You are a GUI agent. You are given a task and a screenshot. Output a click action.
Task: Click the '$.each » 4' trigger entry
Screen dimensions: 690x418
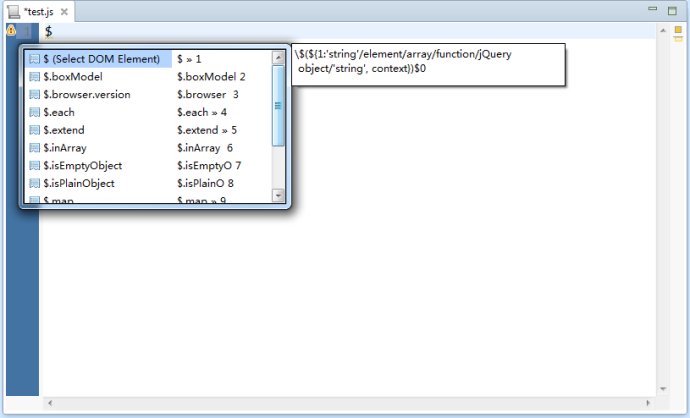click(202, 112)
